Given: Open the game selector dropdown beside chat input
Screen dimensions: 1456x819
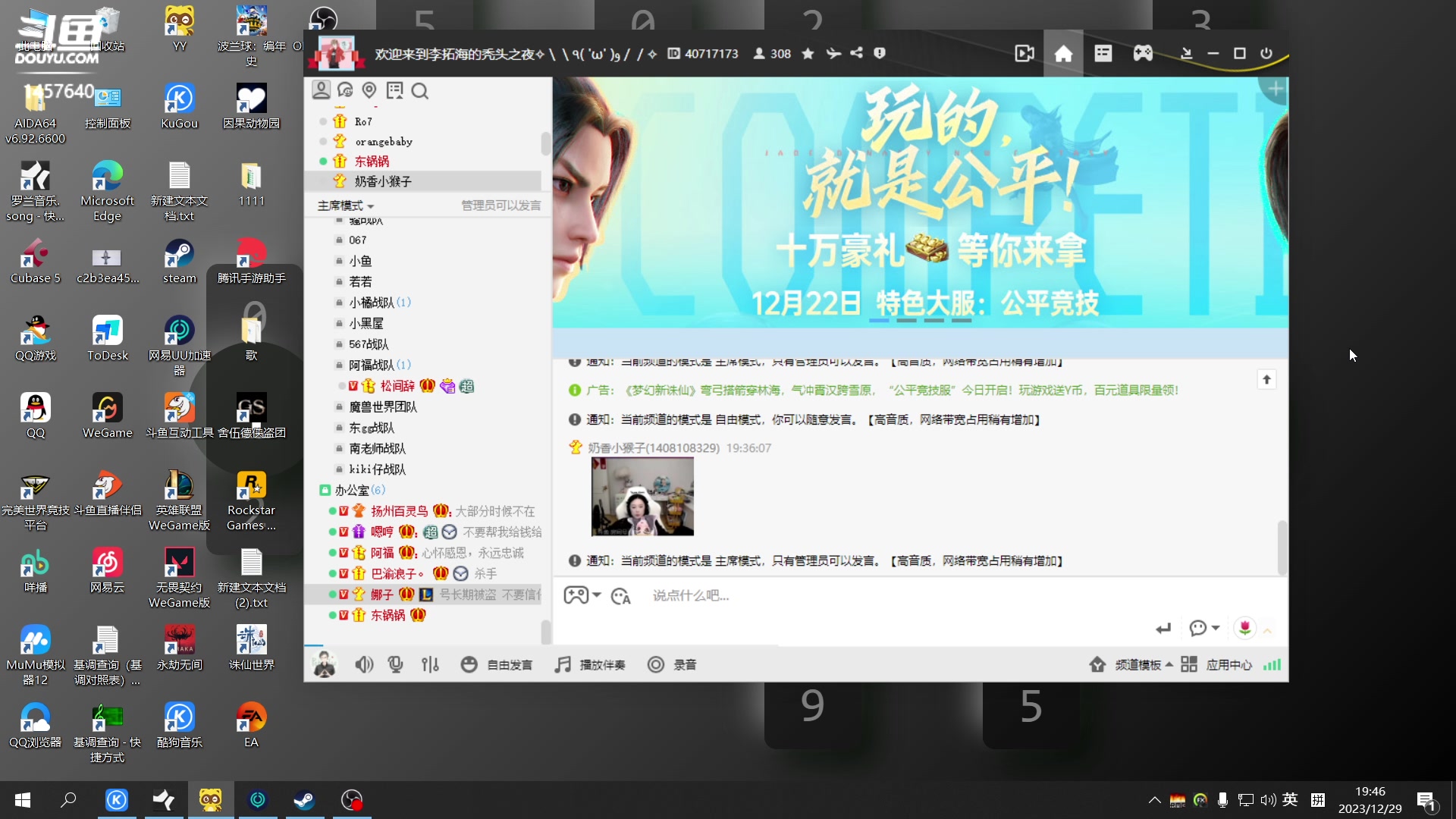Looking at the screenshot, I should 582,596.
